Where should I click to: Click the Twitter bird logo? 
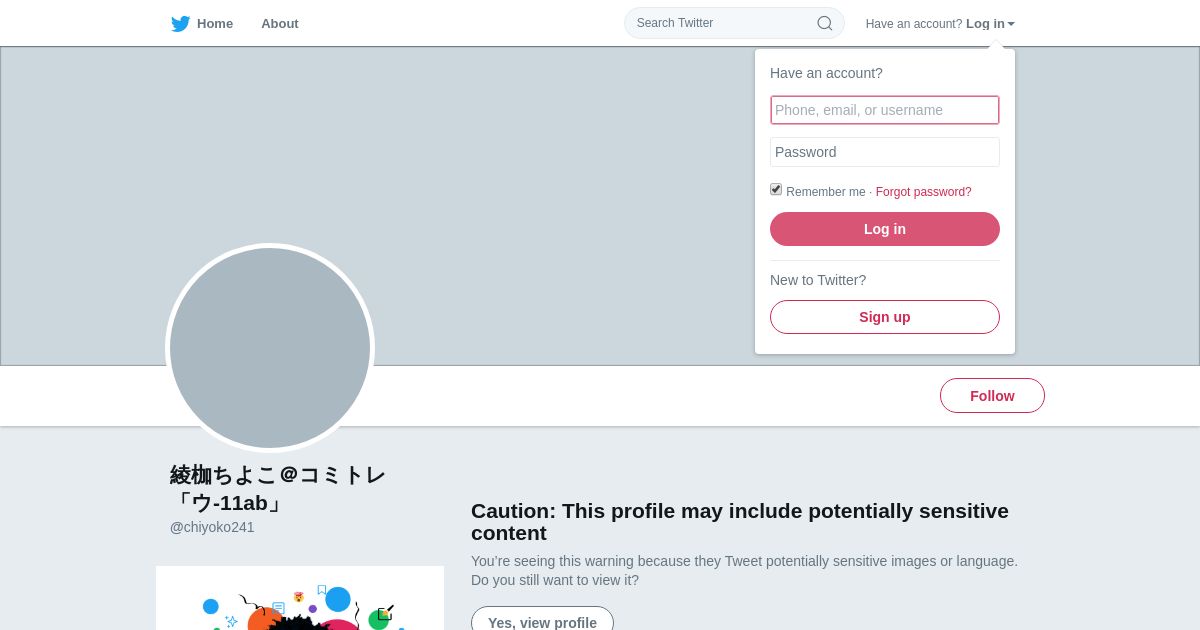180,24
